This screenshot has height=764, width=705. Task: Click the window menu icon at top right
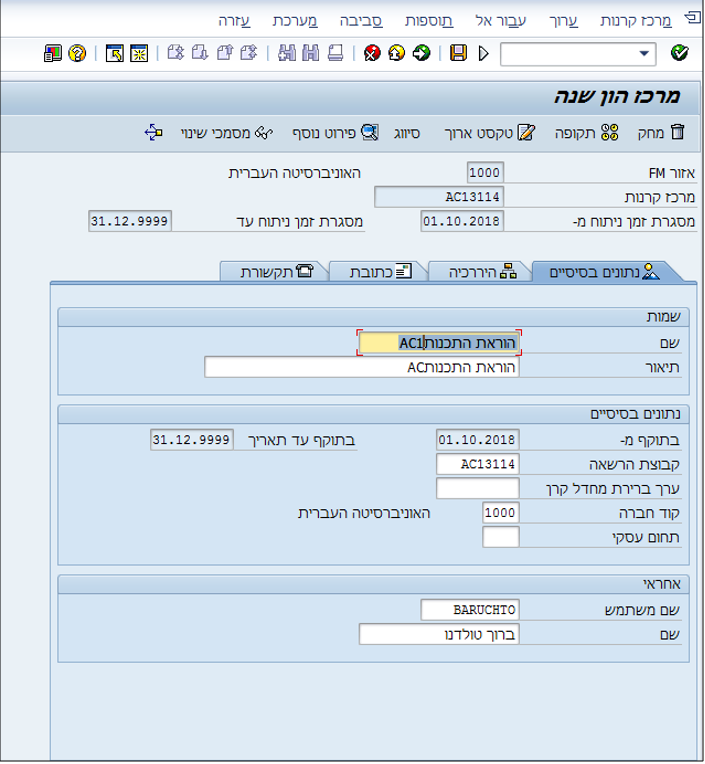(692, 19)
